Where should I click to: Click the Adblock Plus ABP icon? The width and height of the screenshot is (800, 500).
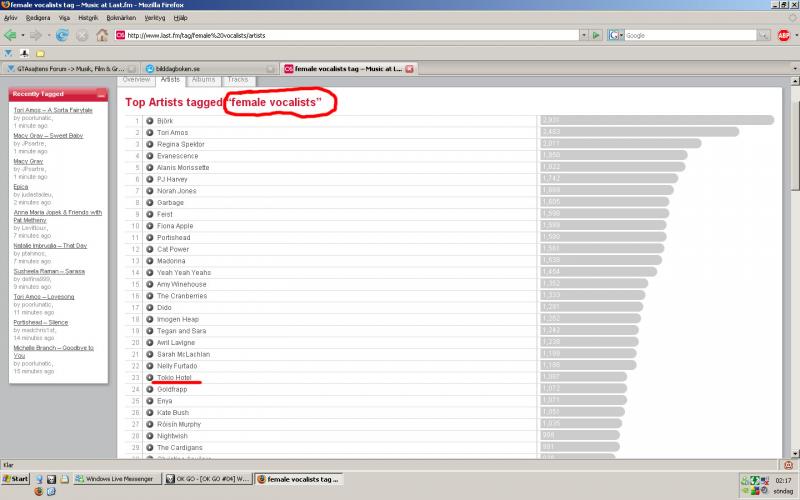pos(785,35)
